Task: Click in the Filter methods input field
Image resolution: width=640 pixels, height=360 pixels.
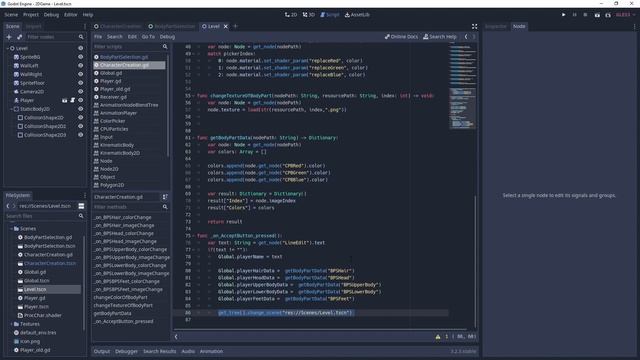Action: 127,207
